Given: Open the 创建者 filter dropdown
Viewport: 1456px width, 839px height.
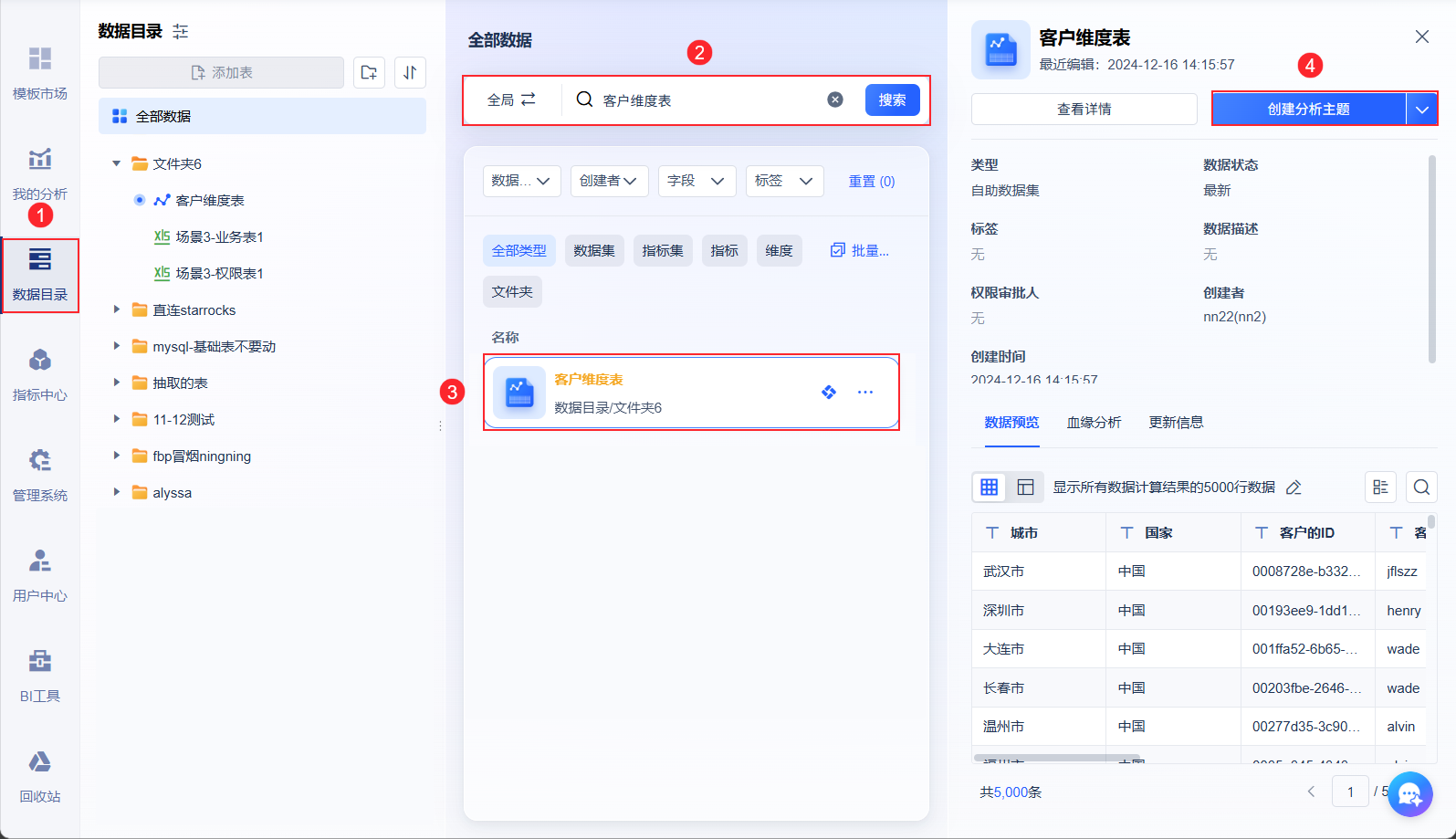Looking at the screenshot, I should point(609,181).
